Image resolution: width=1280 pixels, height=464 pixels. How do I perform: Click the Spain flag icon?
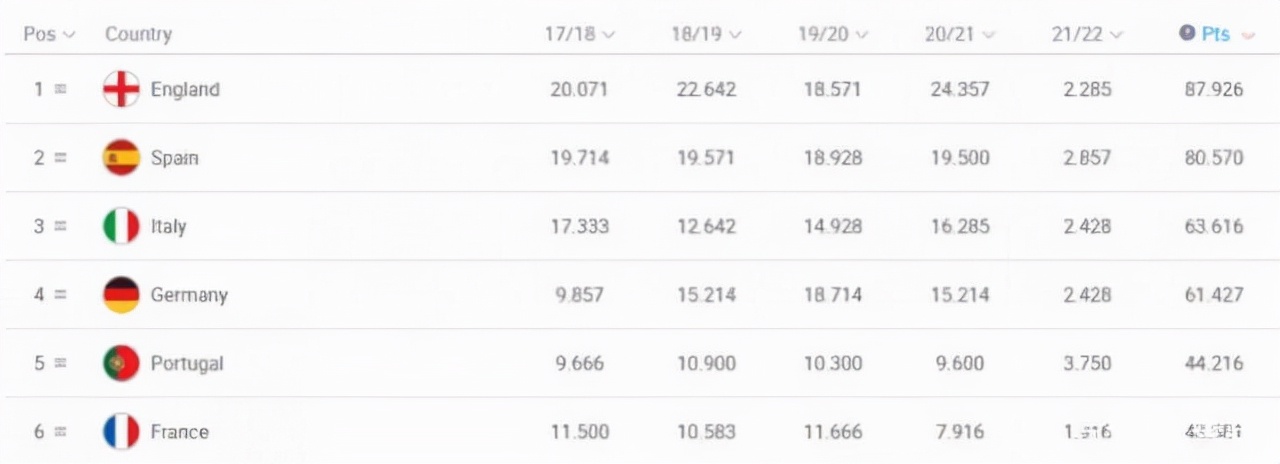pos(121,157)
